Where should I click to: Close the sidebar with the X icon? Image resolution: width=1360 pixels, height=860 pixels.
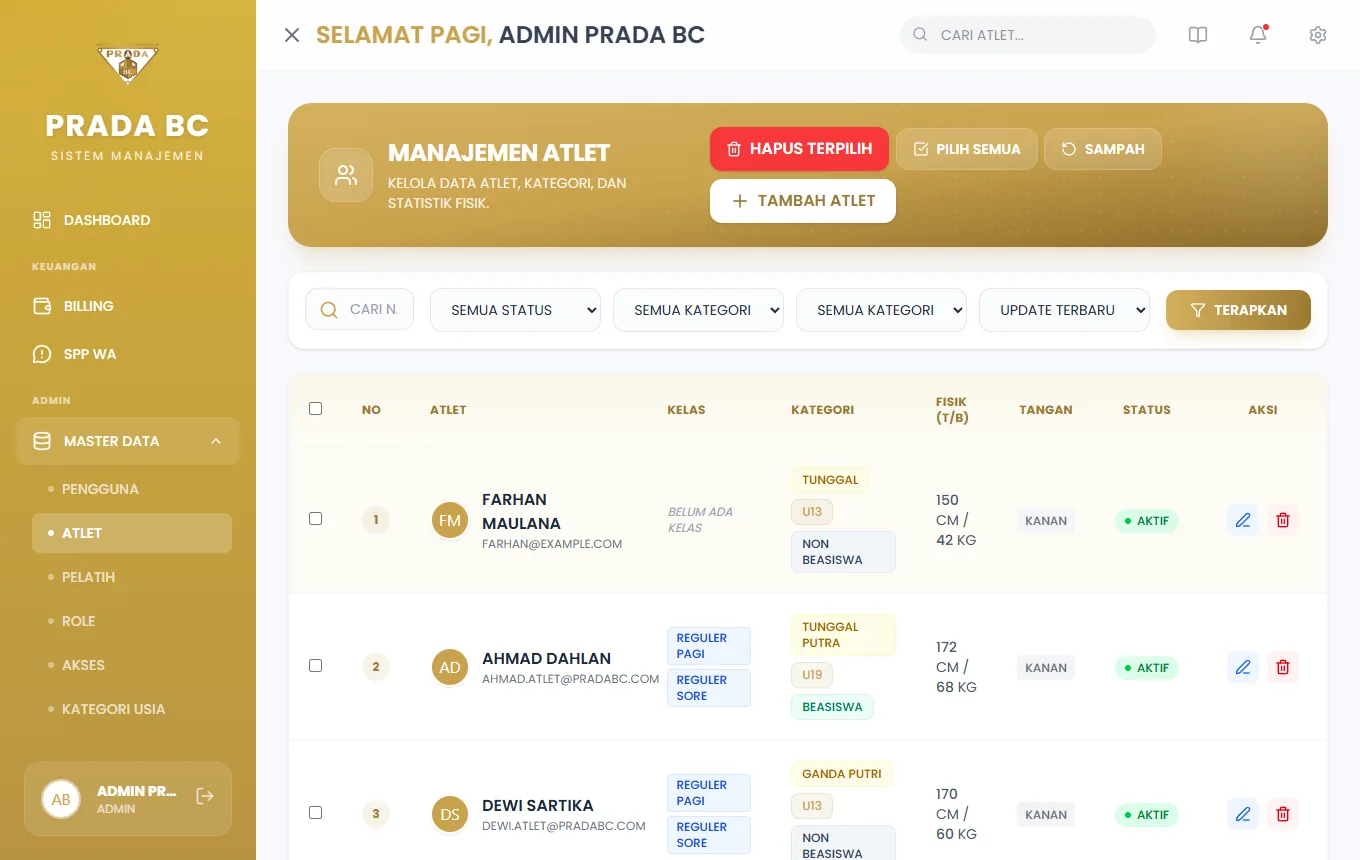click(292, 35)
